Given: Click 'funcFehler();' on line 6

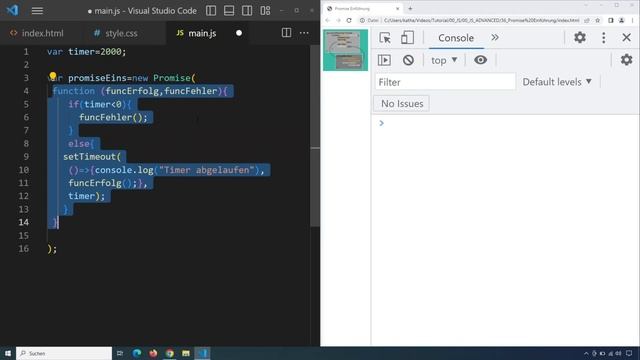Looking at the screenshot, I should tap(113, 117).
